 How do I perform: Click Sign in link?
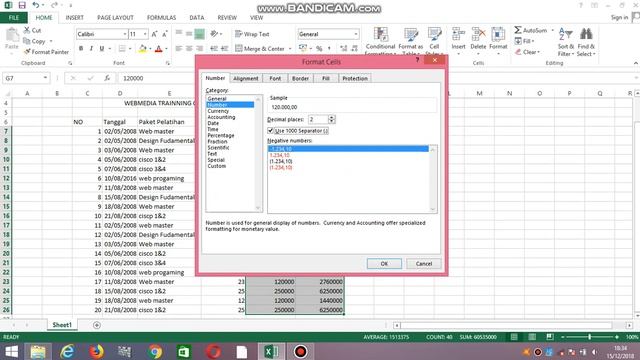coord(619,17)
